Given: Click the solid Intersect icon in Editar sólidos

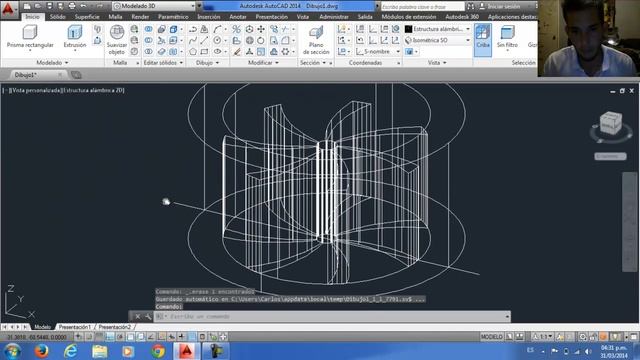Looking at the screenshot, I should [x=149, y=52].
